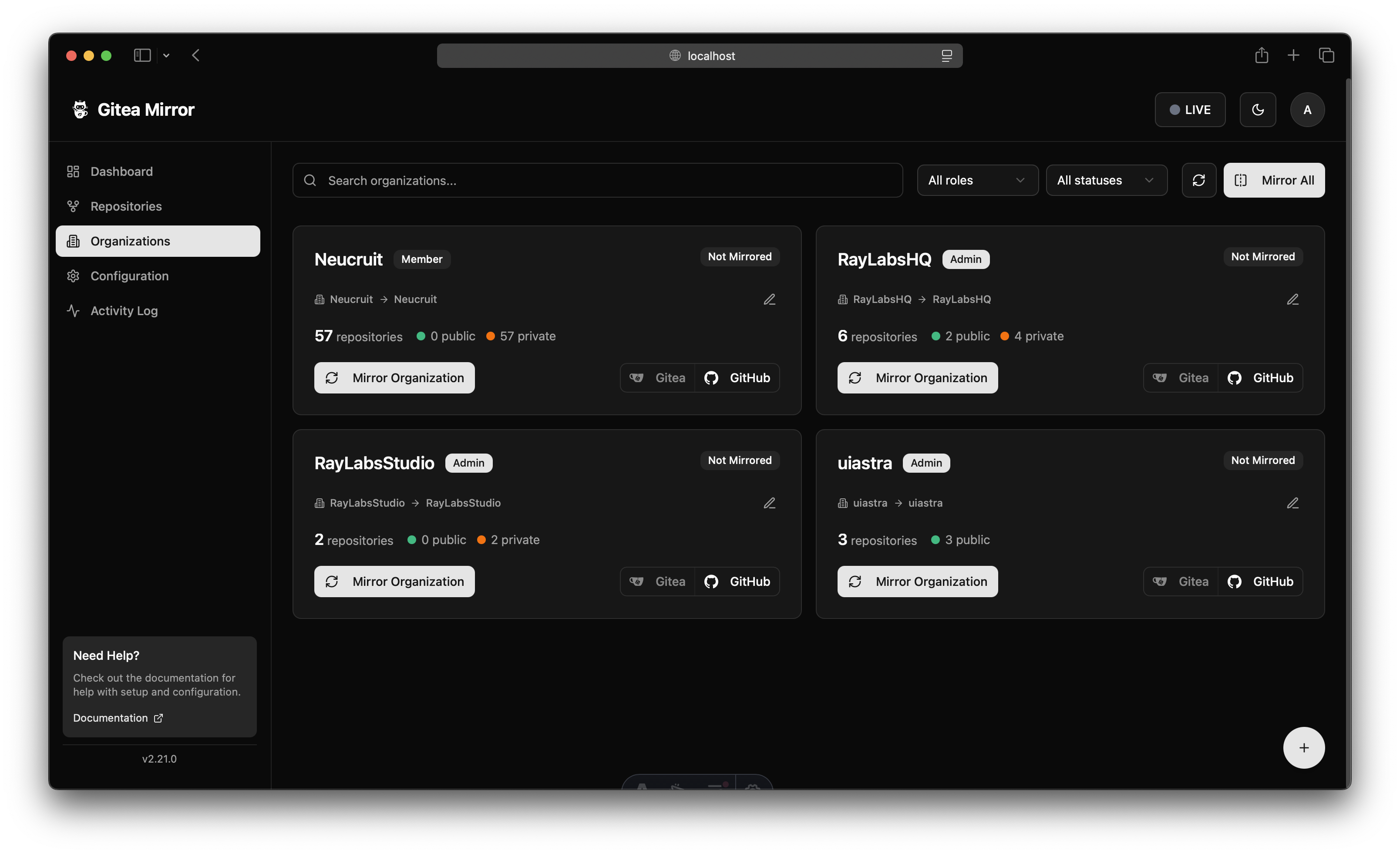This screenshot has width=1400, height=854.
Task: Toggle dark mode with moon icon
Action: point(1257,110)
